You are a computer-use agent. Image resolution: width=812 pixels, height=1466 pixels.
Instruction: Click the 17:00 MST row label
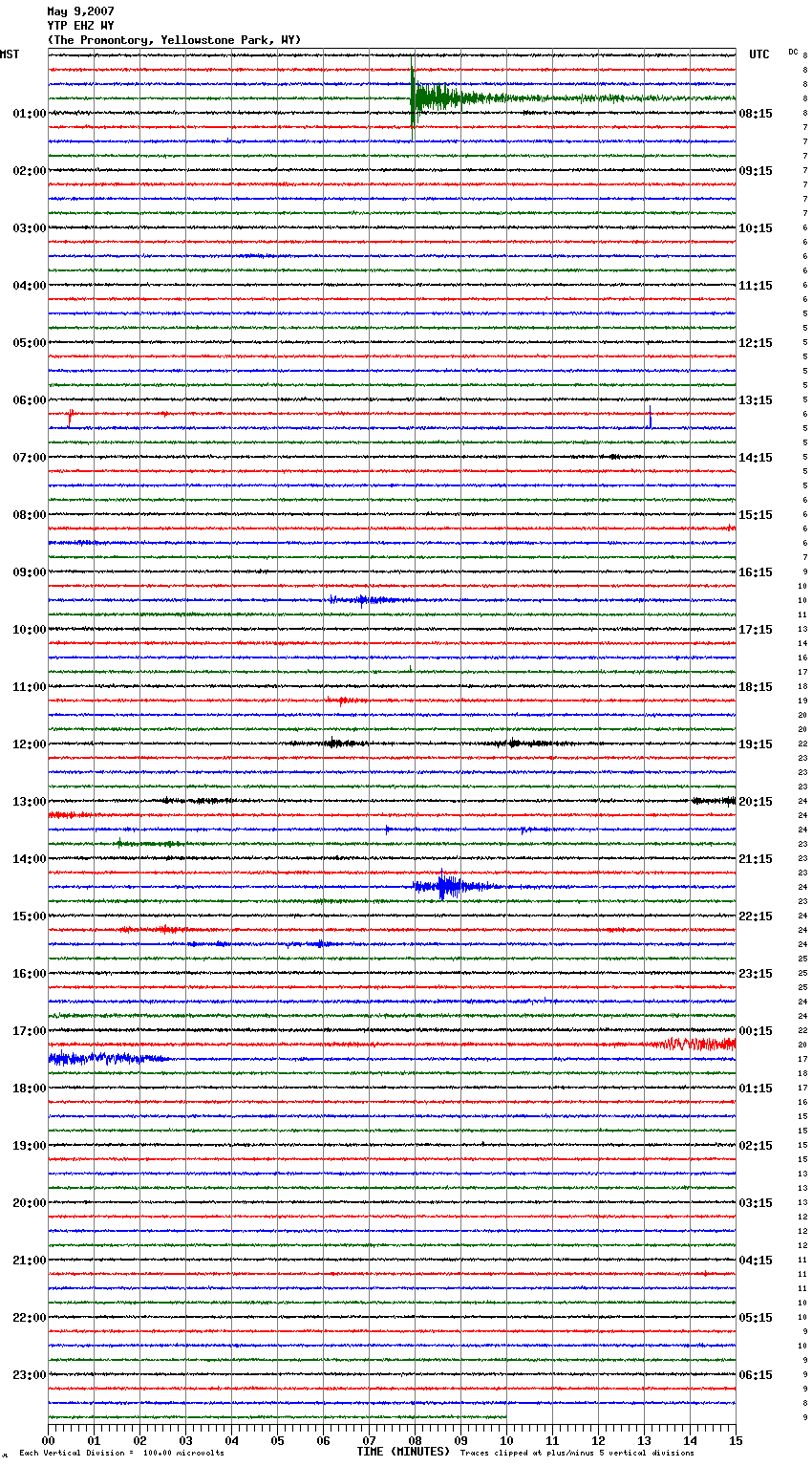(x=30, y=1031)
